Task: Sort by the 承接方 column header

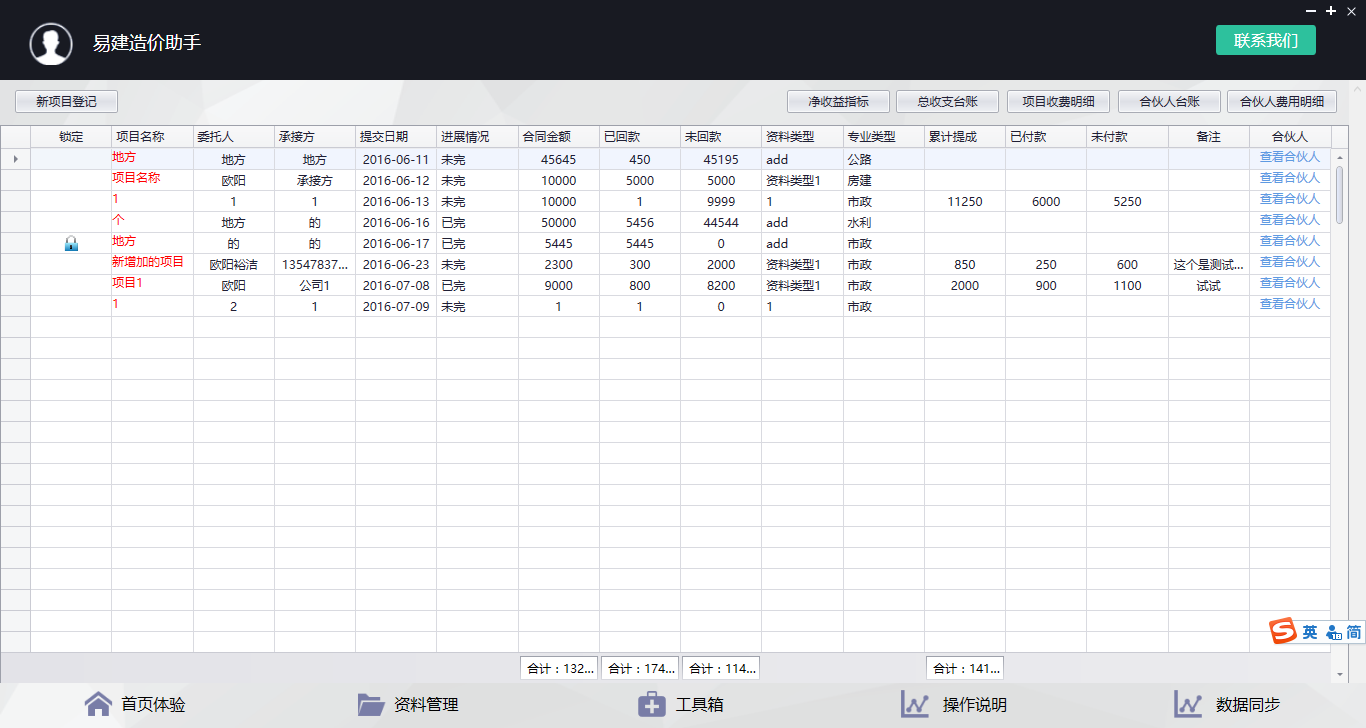Action: 315,137
